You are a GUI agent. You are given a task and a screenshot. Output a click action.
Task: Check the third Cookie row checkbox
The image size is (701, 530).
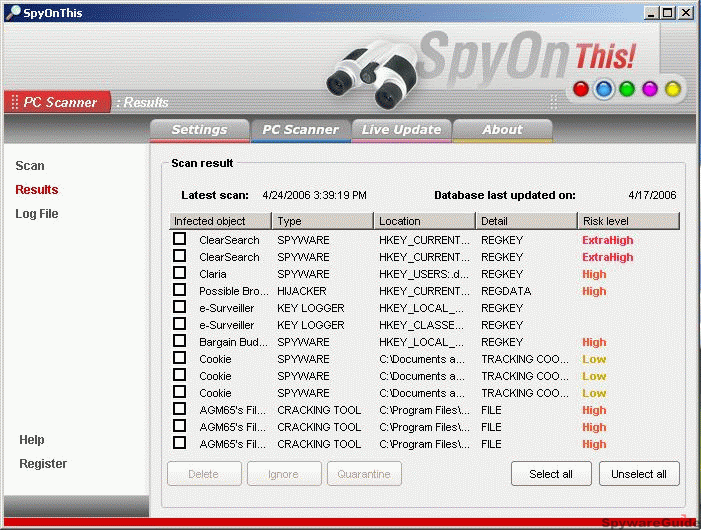click(180, 391)
